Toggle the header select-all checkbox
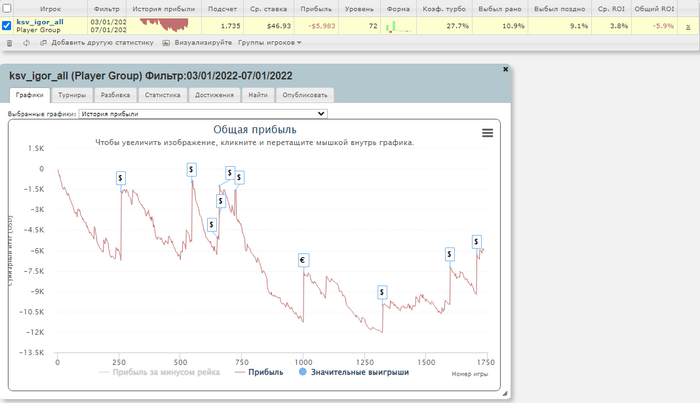The width and height of the screenshot is (700, 403). click(7, 8)
